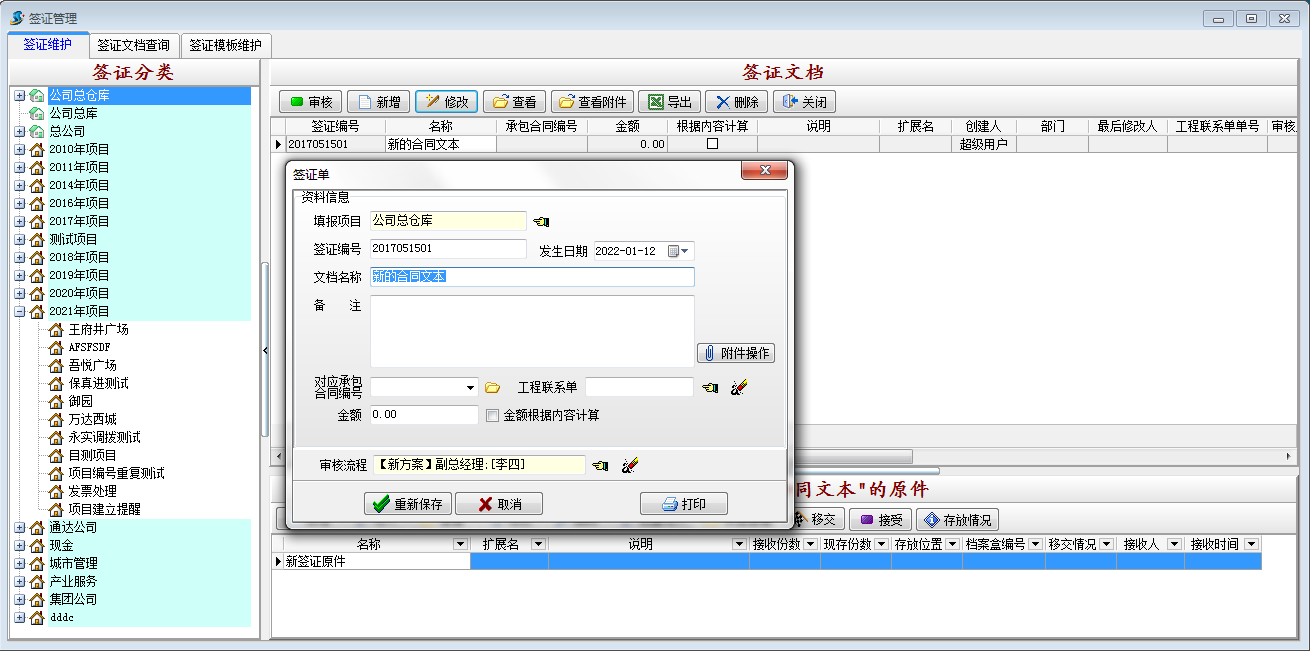Expand the 2017年项目 tree node

point(19,221)
